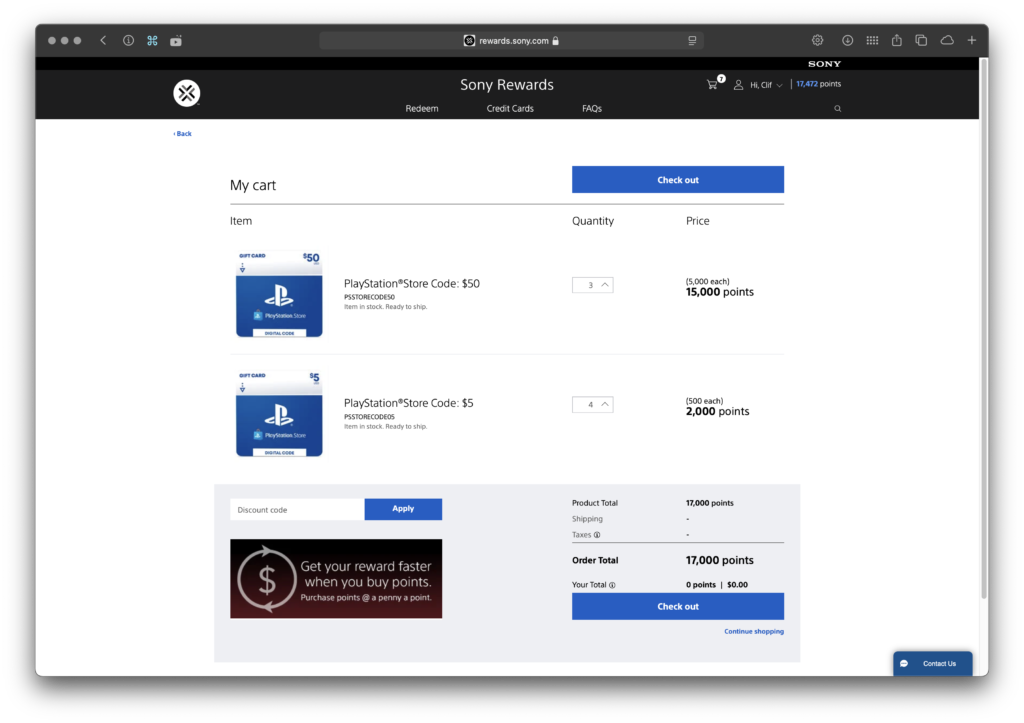
Task: Click the Your Total info icon
Action: click(612, 585)
